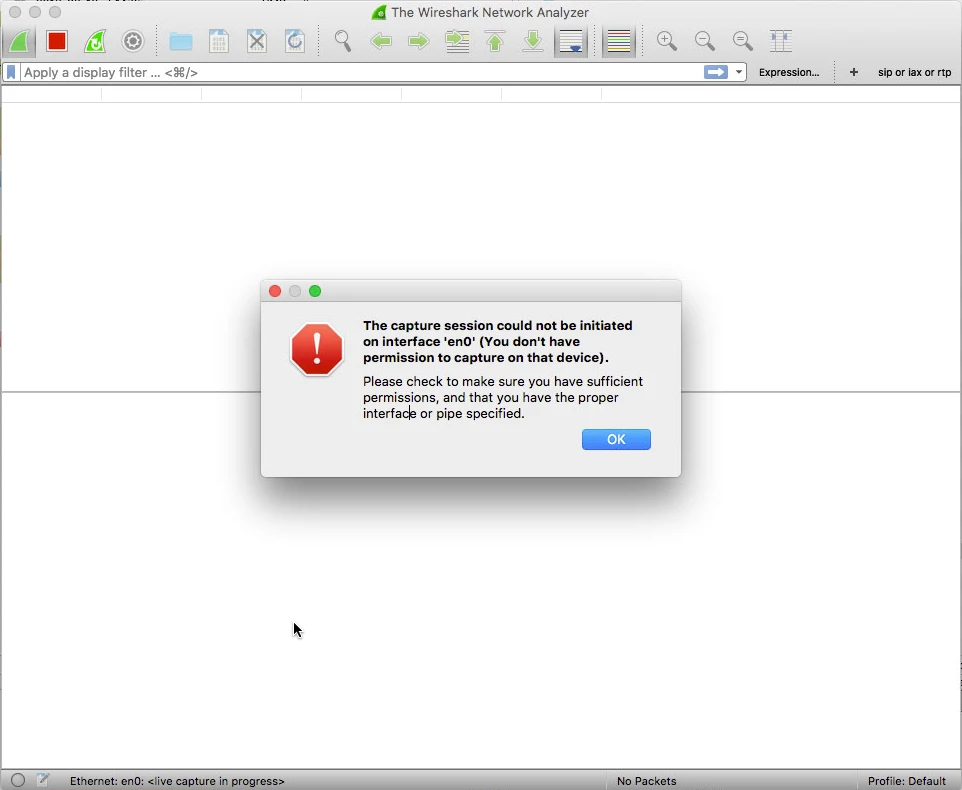Screen dimensions: 962x790
Task: Click bold capture session error message
Action: (498, 342)
